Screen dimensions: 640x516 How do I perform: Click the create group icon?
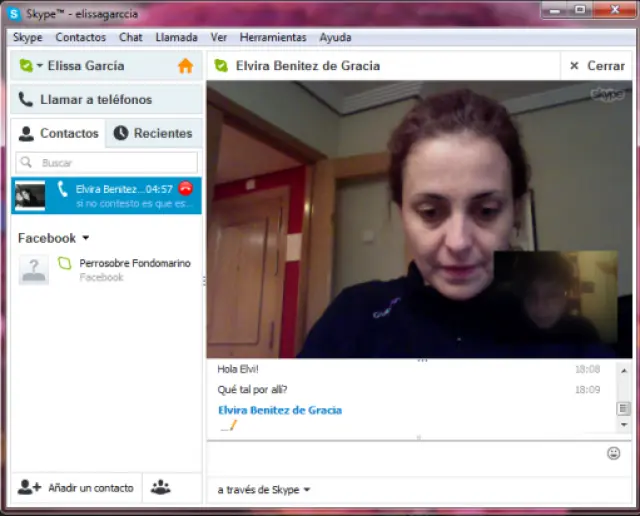click(160, 487)
